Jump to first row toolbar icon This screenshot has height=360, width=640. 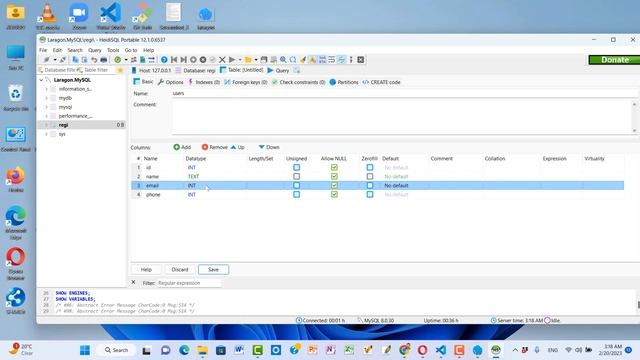tap(174, 60)
